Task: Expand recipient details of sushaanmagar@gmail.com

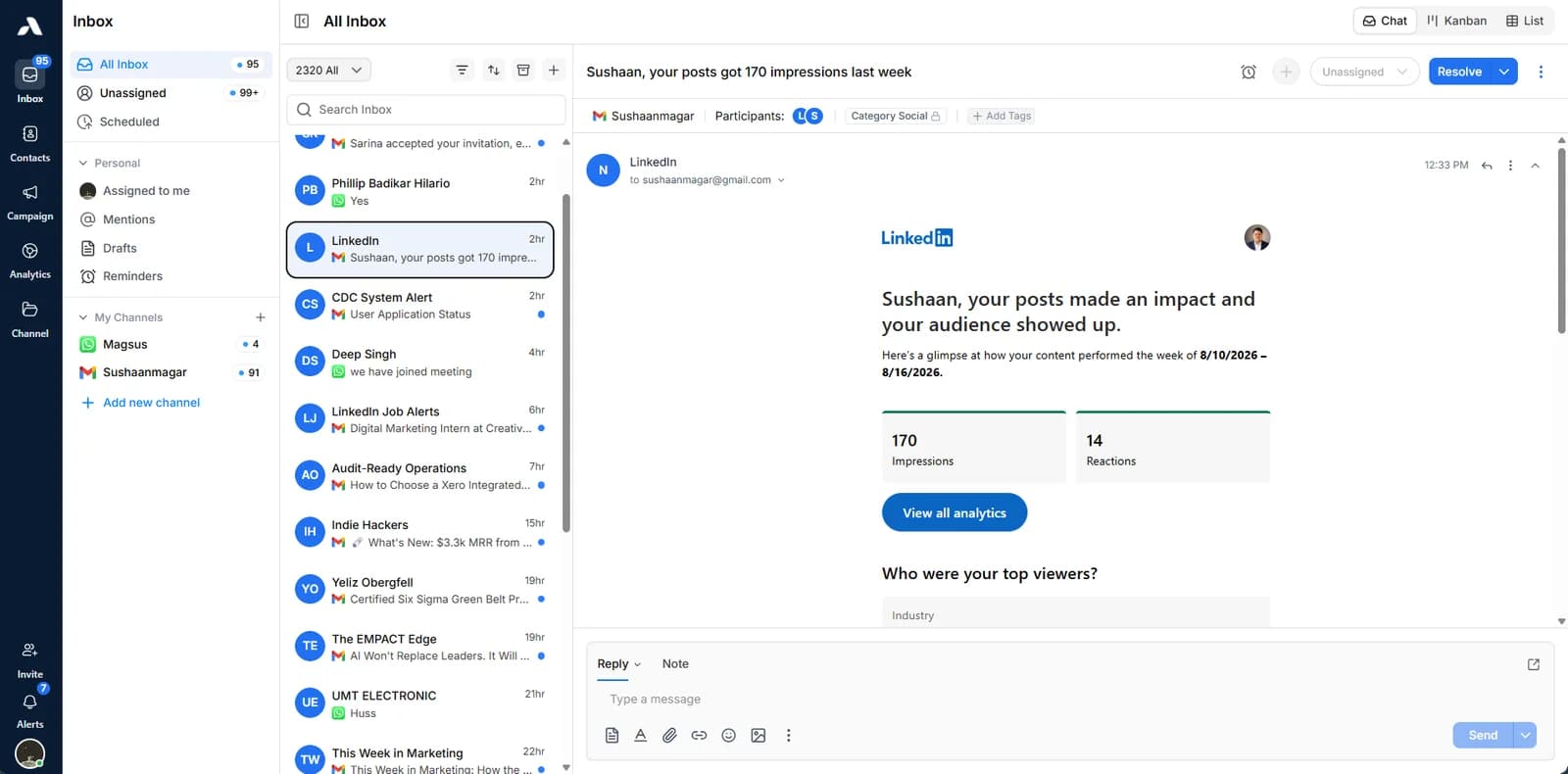Action: pyautogui.click(x=781, y=180)
